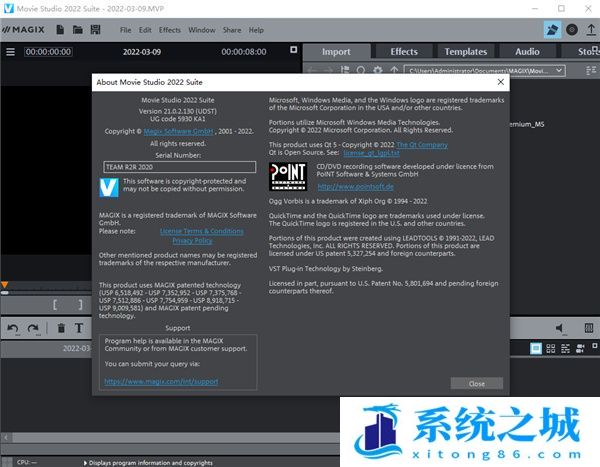Click the Serial Number field TEAM R2R 2020

coord(179,167)
